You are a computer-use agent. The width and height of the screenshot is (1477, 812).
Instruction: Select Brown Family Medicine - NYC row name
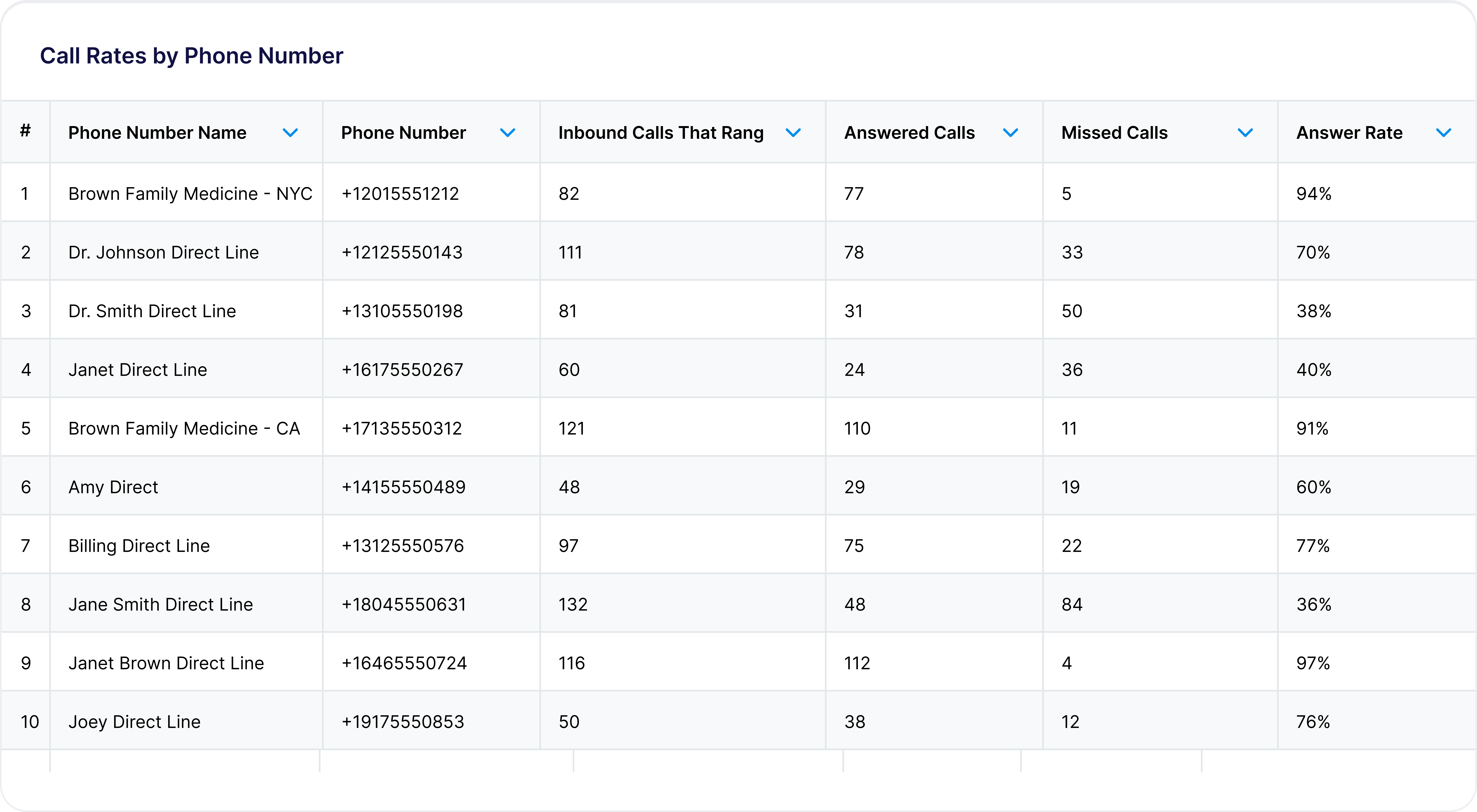pos(190,194)
